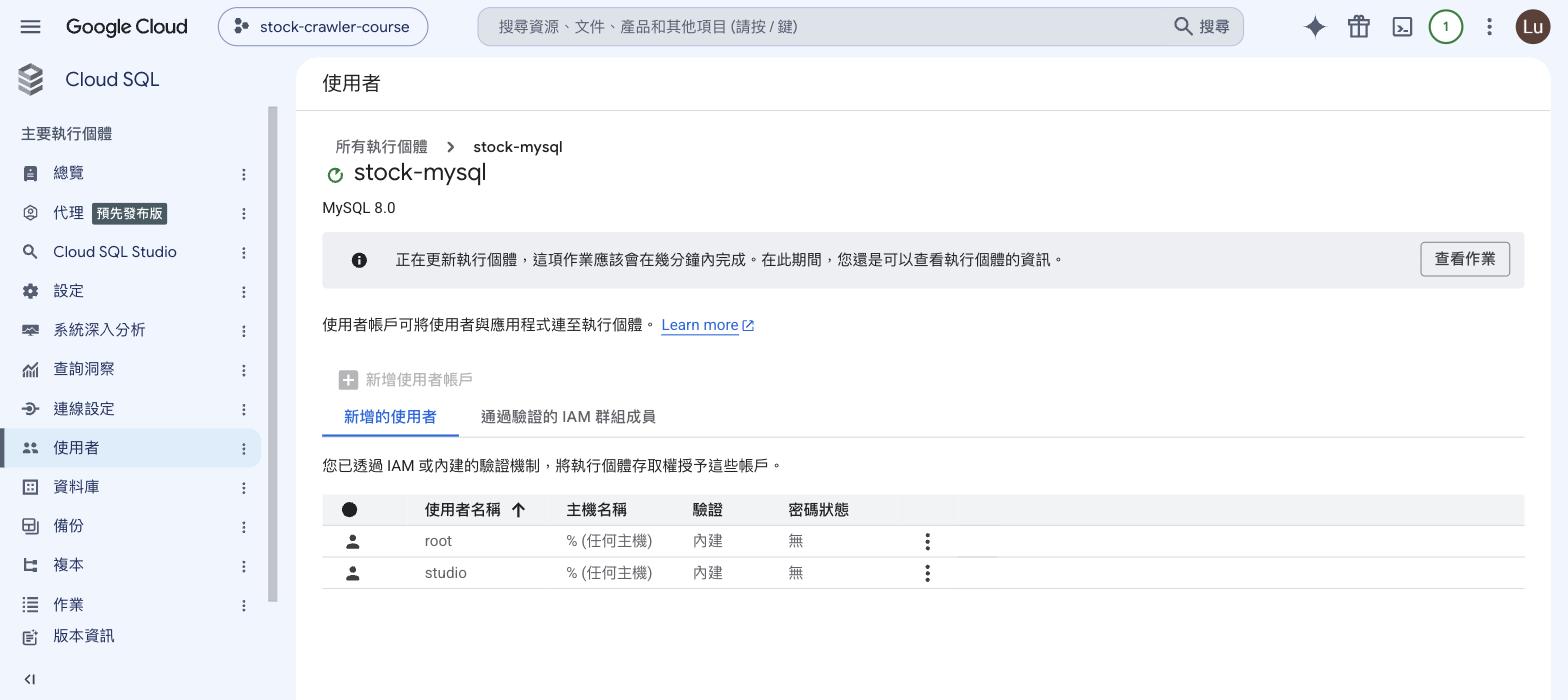The height and width of the screenshot is (700, 1568).
Task: Open Gemini AI assistant sparkle icon
Action: click(1315, 27)
